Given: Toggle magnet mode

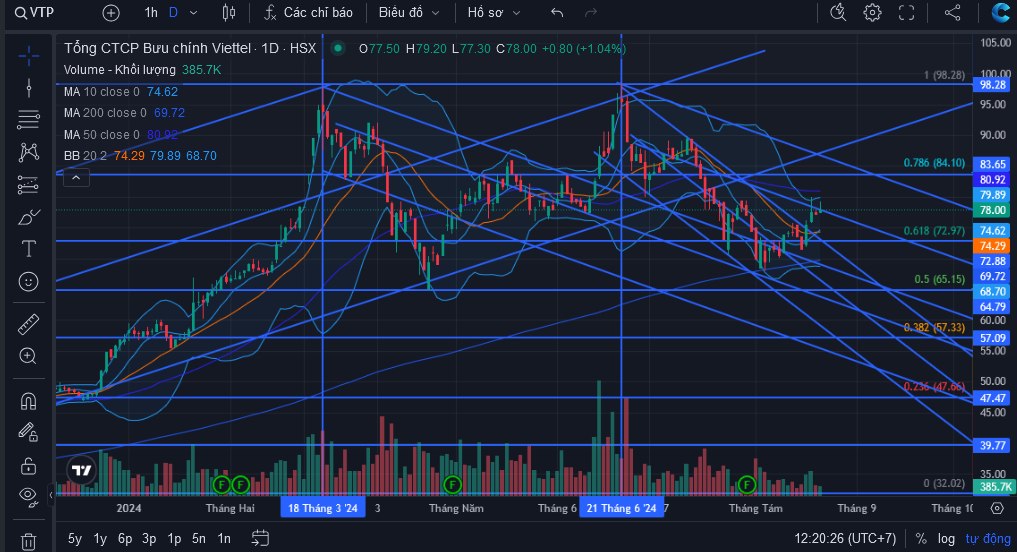Looking at the screenshot, I should tap(29, 401).
